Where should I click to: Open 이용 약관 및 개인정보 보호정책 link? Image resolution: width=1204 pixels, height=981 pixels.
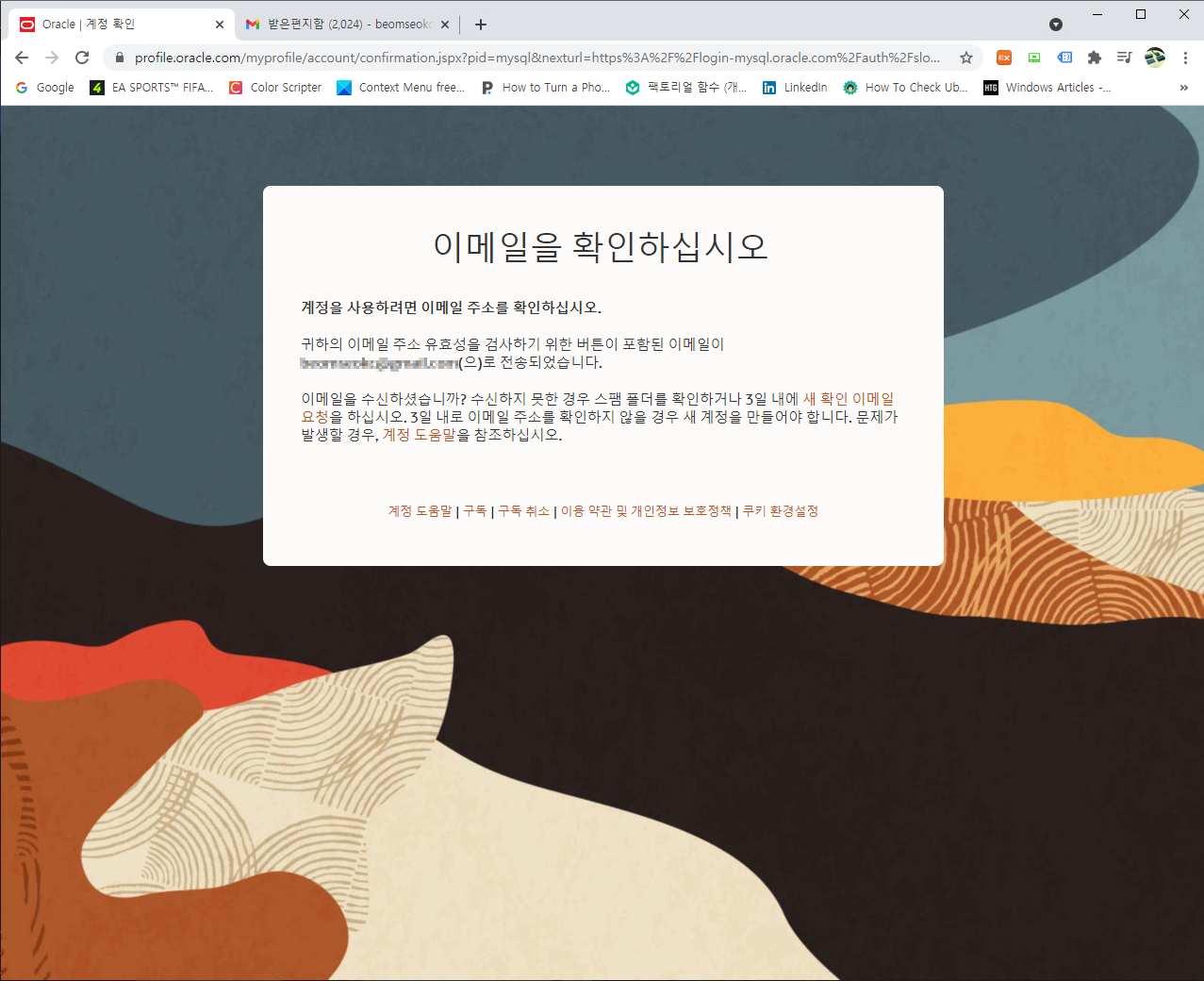click(x=646, y=510)
